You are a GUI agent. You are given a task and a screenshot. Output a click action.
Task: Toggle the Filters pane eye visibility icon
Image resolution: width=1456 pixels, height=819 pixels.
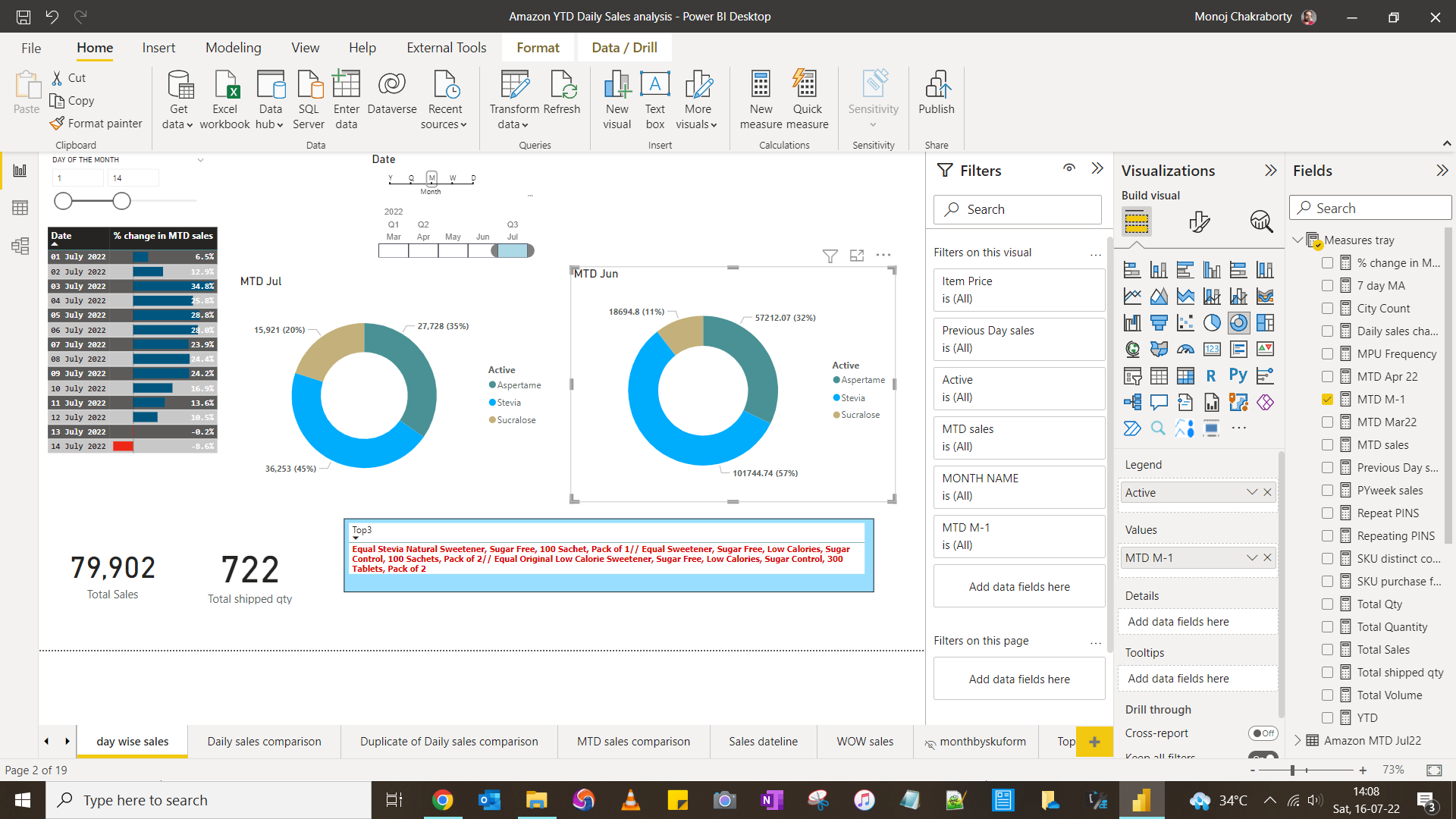[1069, 168]
